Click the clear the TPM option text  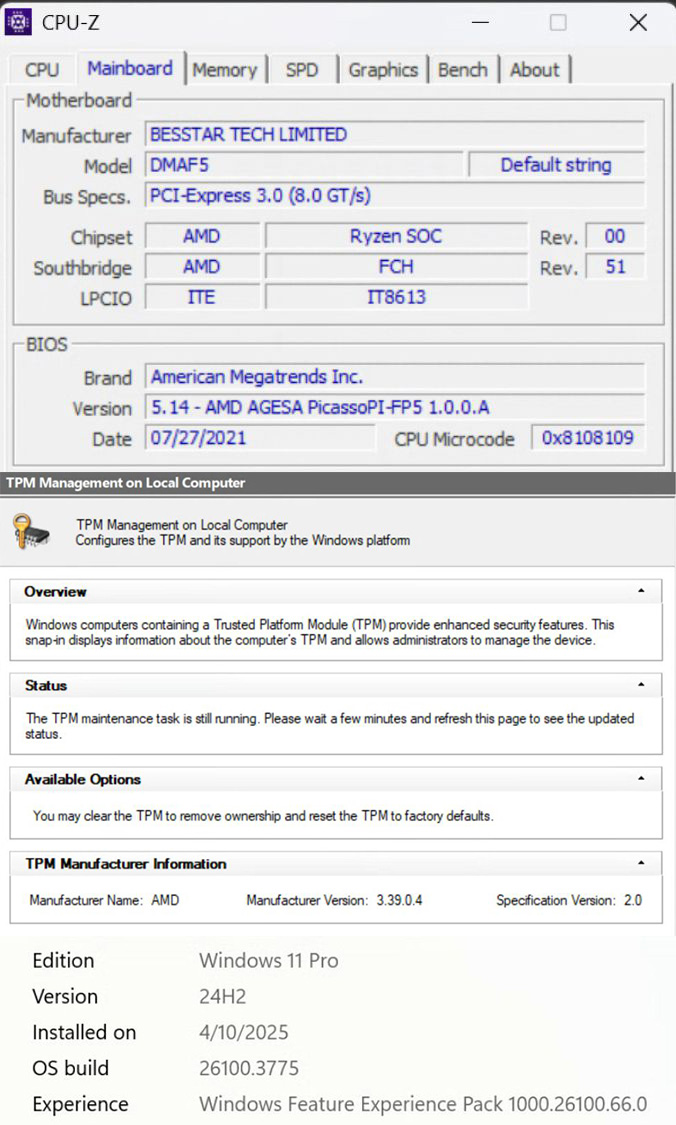click(263, 816)
